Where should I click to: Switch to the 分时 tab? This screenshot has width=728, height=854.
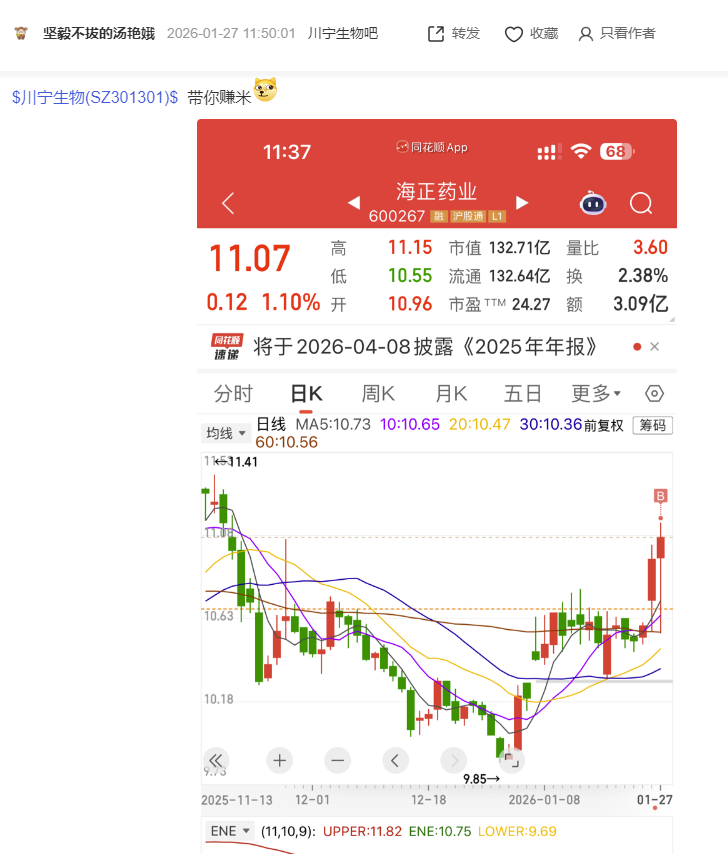click(233, 393)
